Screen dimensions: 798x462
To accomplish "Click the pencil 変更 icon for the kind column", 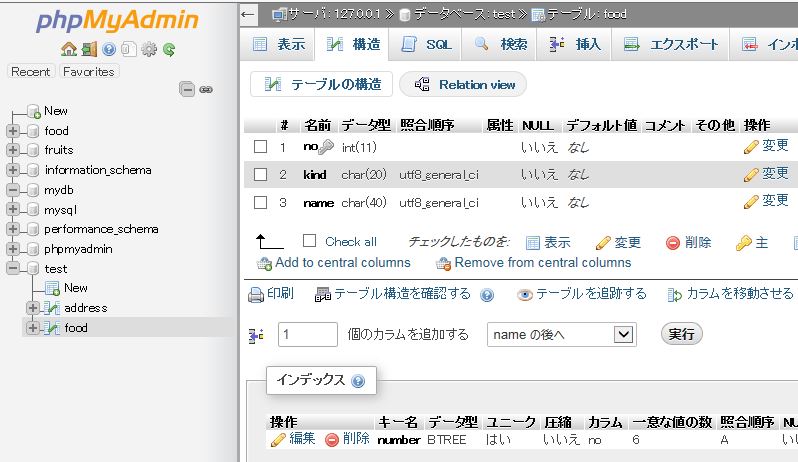I will pos(751,174).
